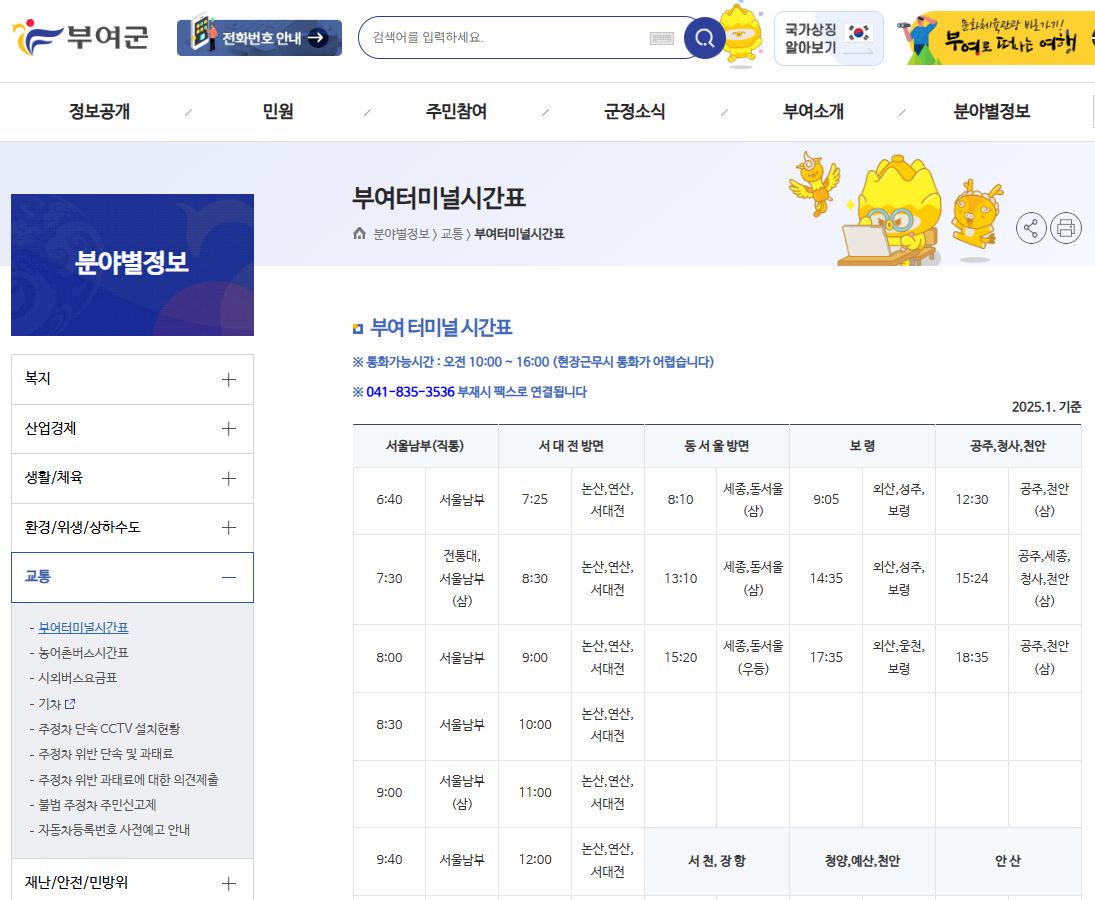Click the 부여군 logo at top left
Screen dimensions: 1095x900
pyautogui.click(x=80, y=37)
